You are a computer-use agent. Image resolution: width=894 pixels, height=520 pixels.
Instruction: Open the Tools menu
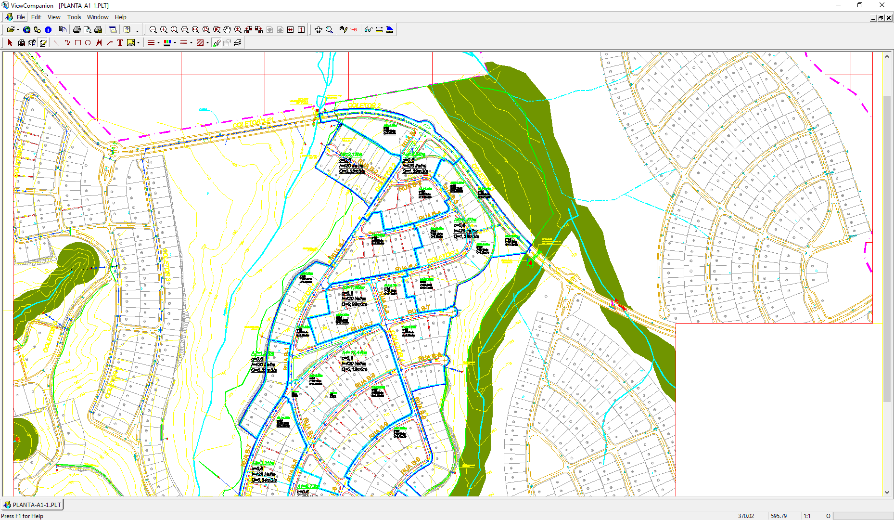tap(74, 17)
